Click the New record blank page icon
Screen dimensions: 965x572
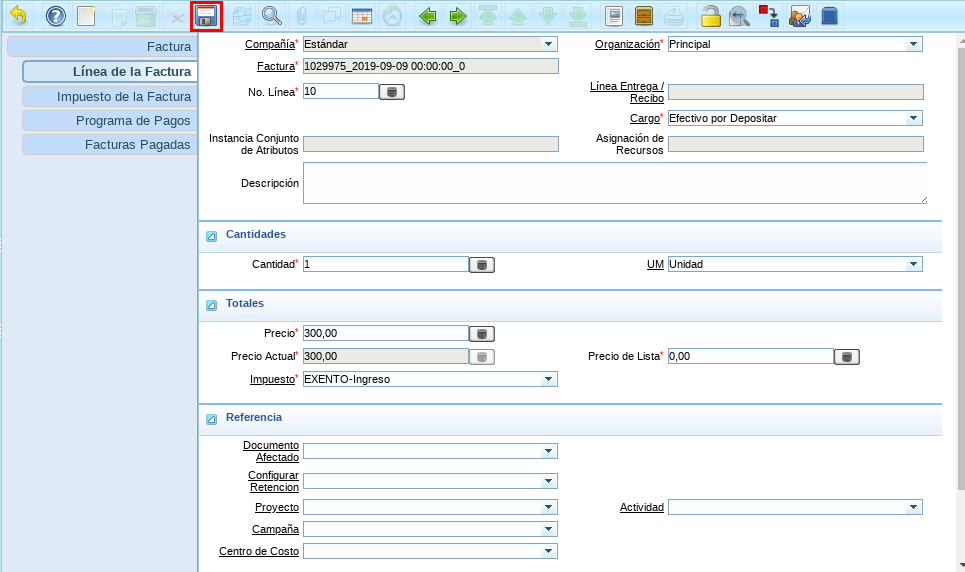(87, 16)
